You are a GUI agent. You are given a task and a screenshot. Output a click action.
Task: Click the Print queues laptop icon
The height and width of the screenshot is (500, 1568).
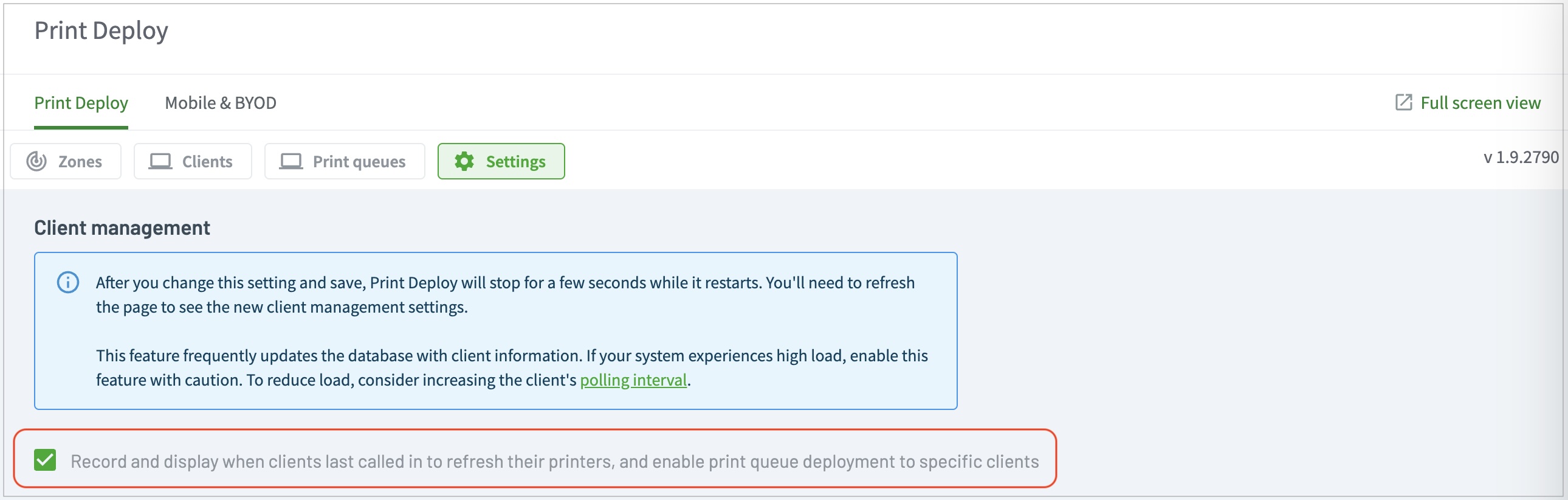click(x=291, y=161)
